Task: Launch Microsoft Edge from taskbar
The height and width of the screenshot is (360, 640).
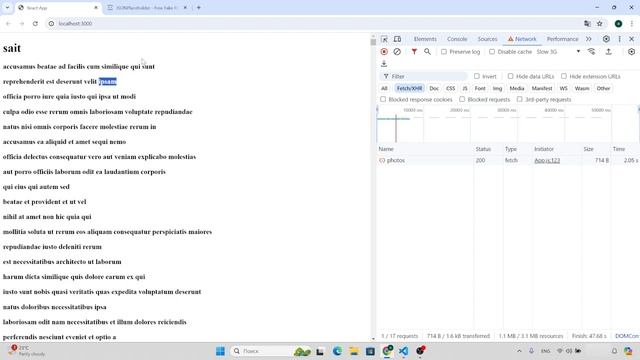Action: pos(337,351)
